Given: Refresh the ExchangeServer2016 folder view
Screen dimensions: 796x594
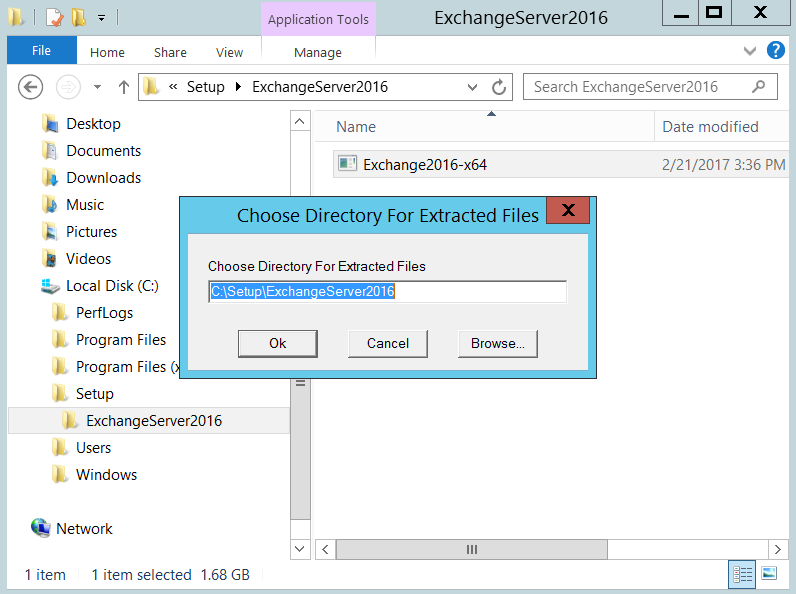Looking at the screenshot, I should [500, 87].
